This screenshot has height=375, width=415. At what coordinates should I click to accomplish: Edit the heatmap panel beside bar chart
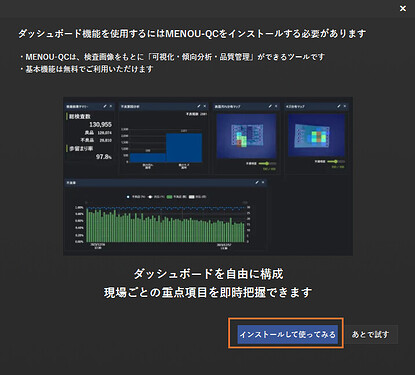(x=270, y=106)
